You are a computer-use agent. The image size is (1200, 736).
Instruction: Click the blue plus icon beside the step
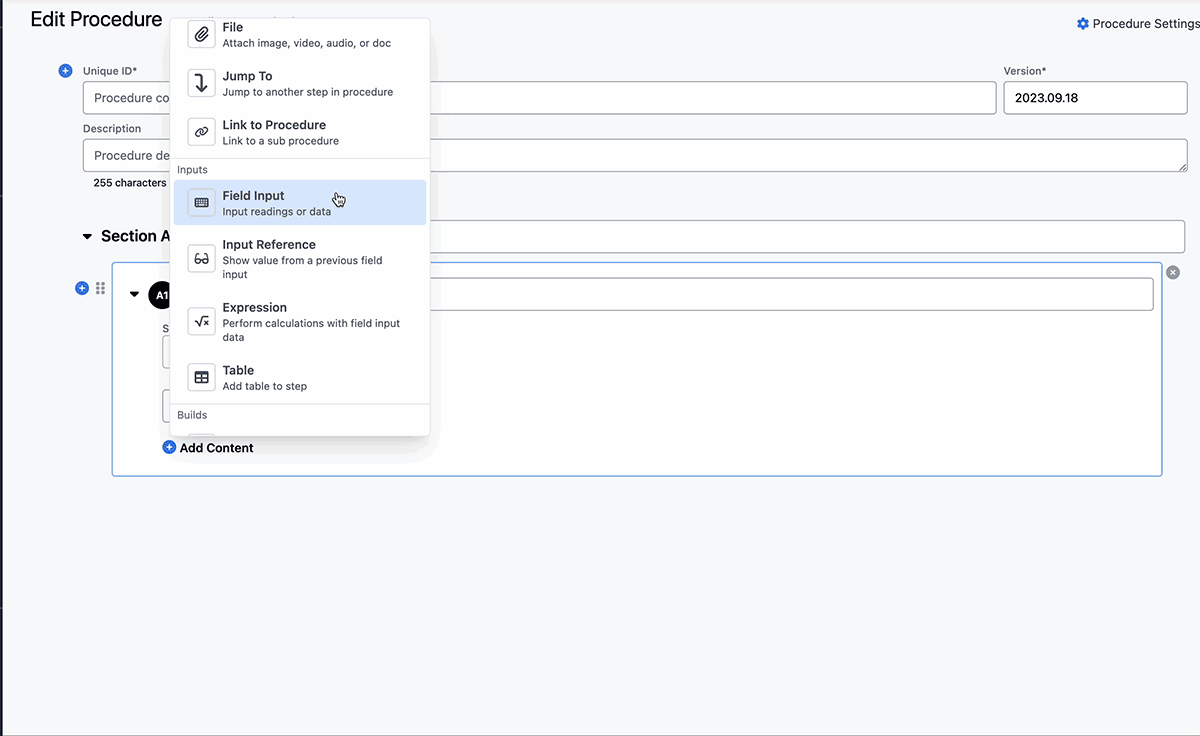pyautogui.click(x=82, y=288)
